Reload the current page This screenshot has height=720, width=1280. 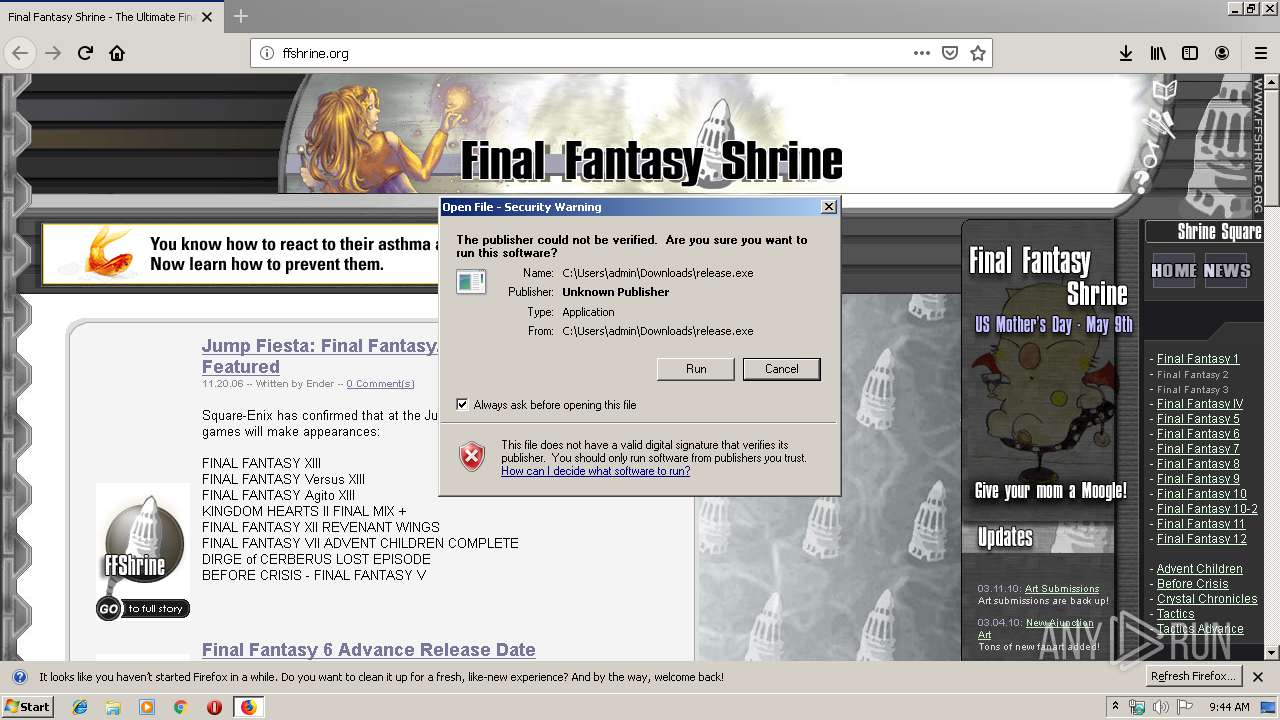pyautogui.click(x=85, y=53)
